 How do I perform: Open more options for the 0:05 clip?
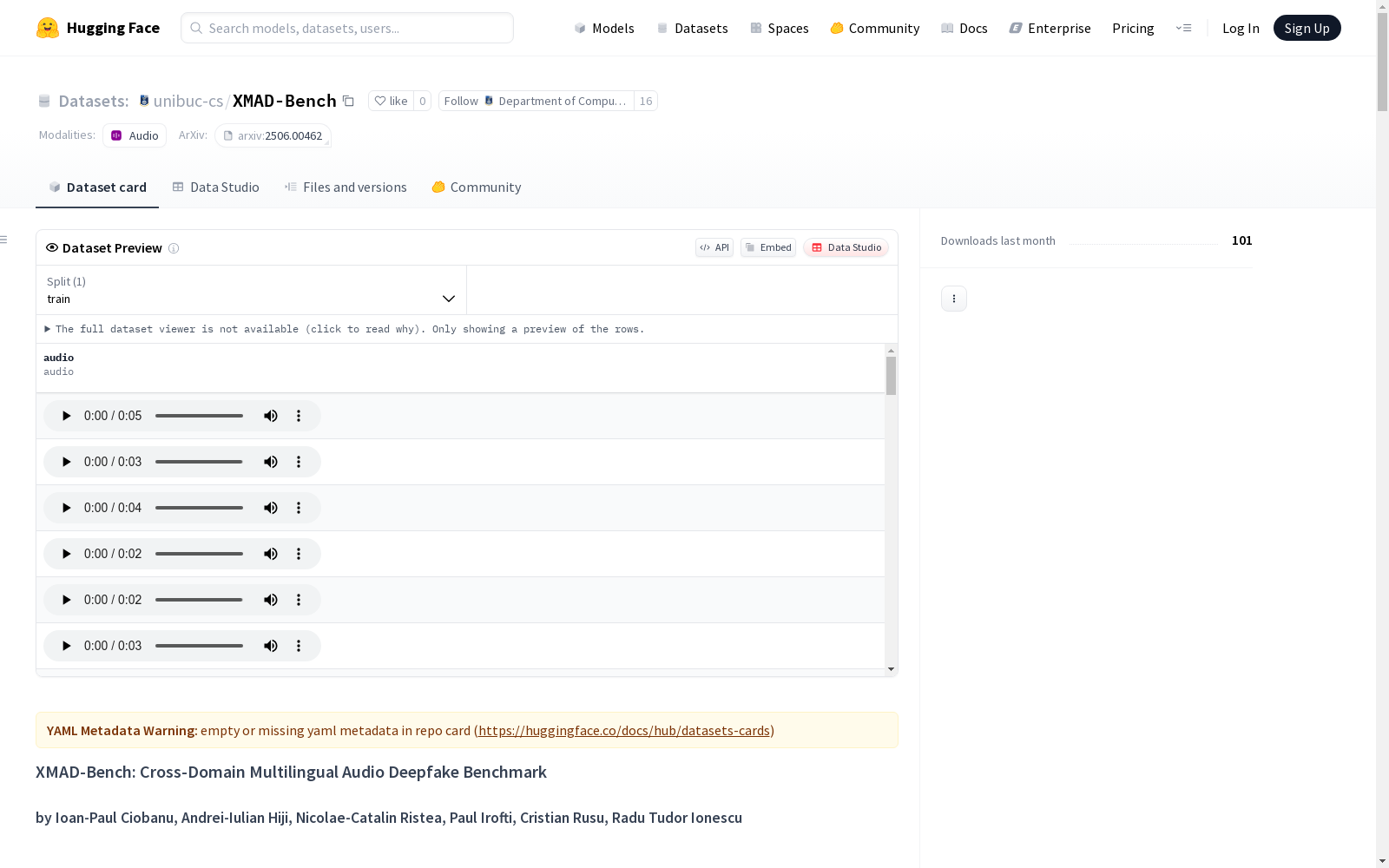[299, 416]
